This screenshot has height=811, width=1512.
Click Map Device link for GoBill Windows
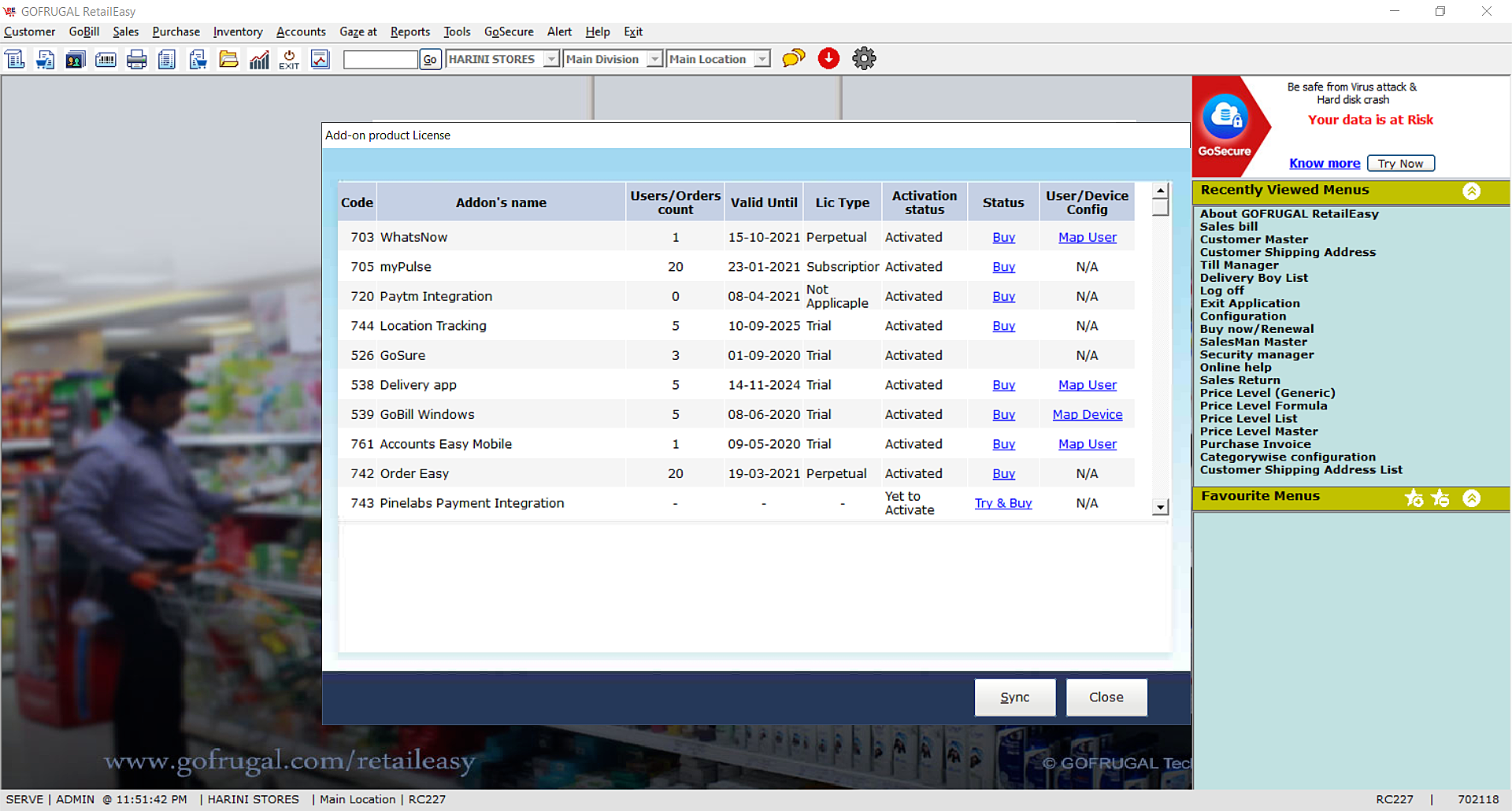point(1087,414)
